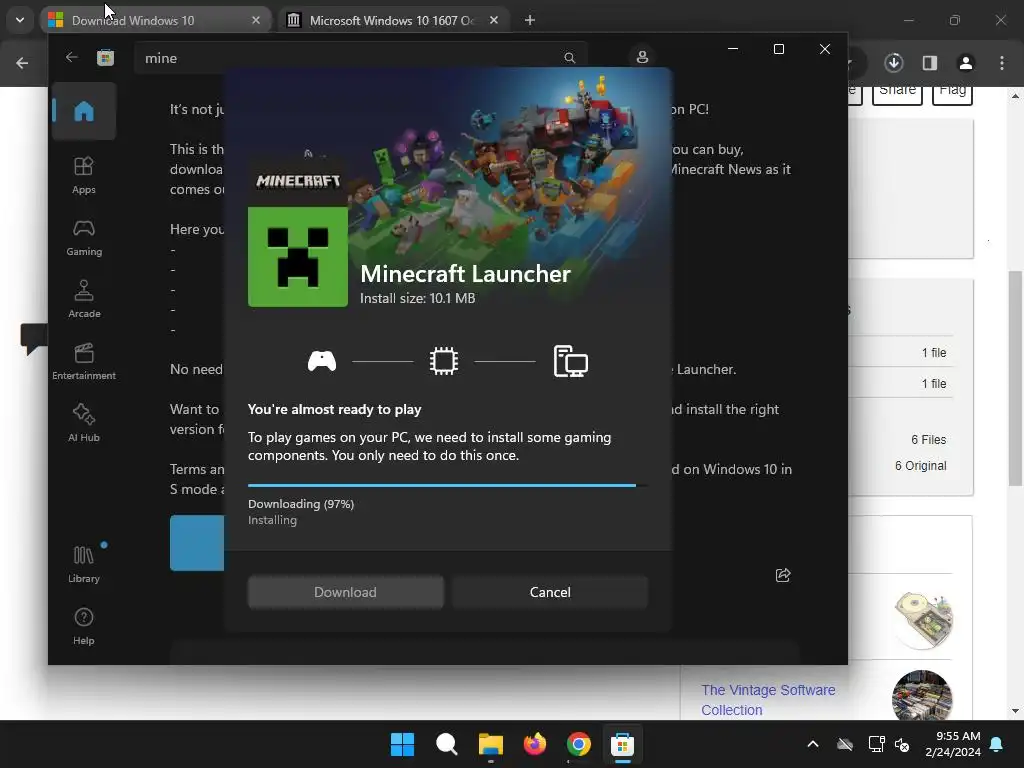Close the Download Windows 10 tab
1024x768 pixels.
pos(255,20)
